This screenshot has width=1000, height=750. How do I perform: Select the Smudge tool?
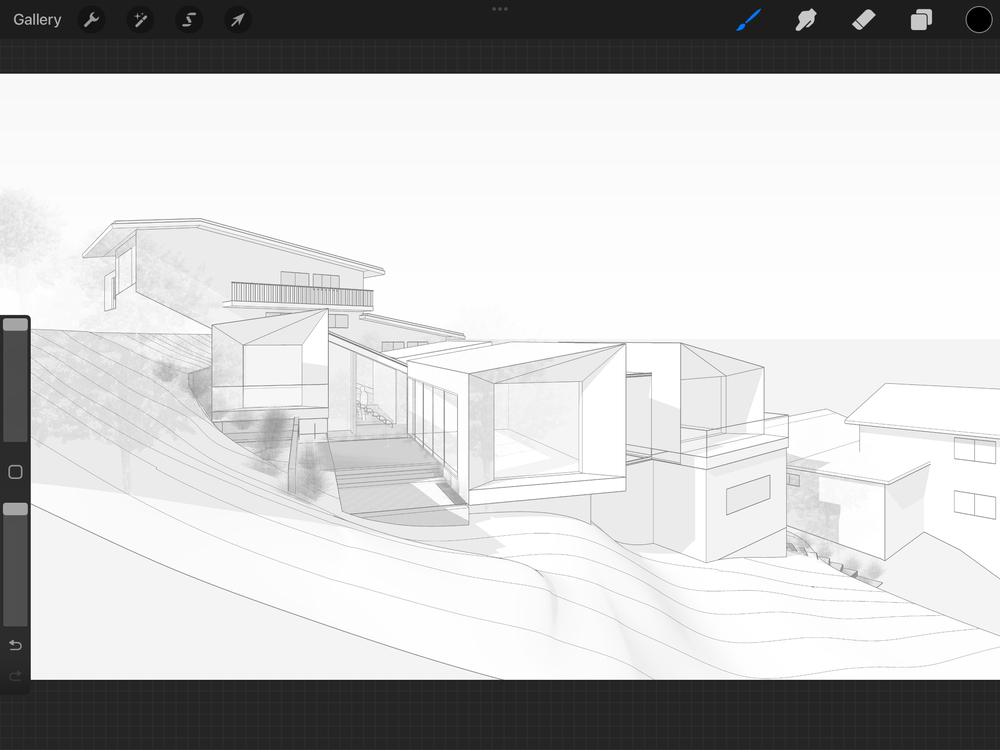click(x=805, y=19)
